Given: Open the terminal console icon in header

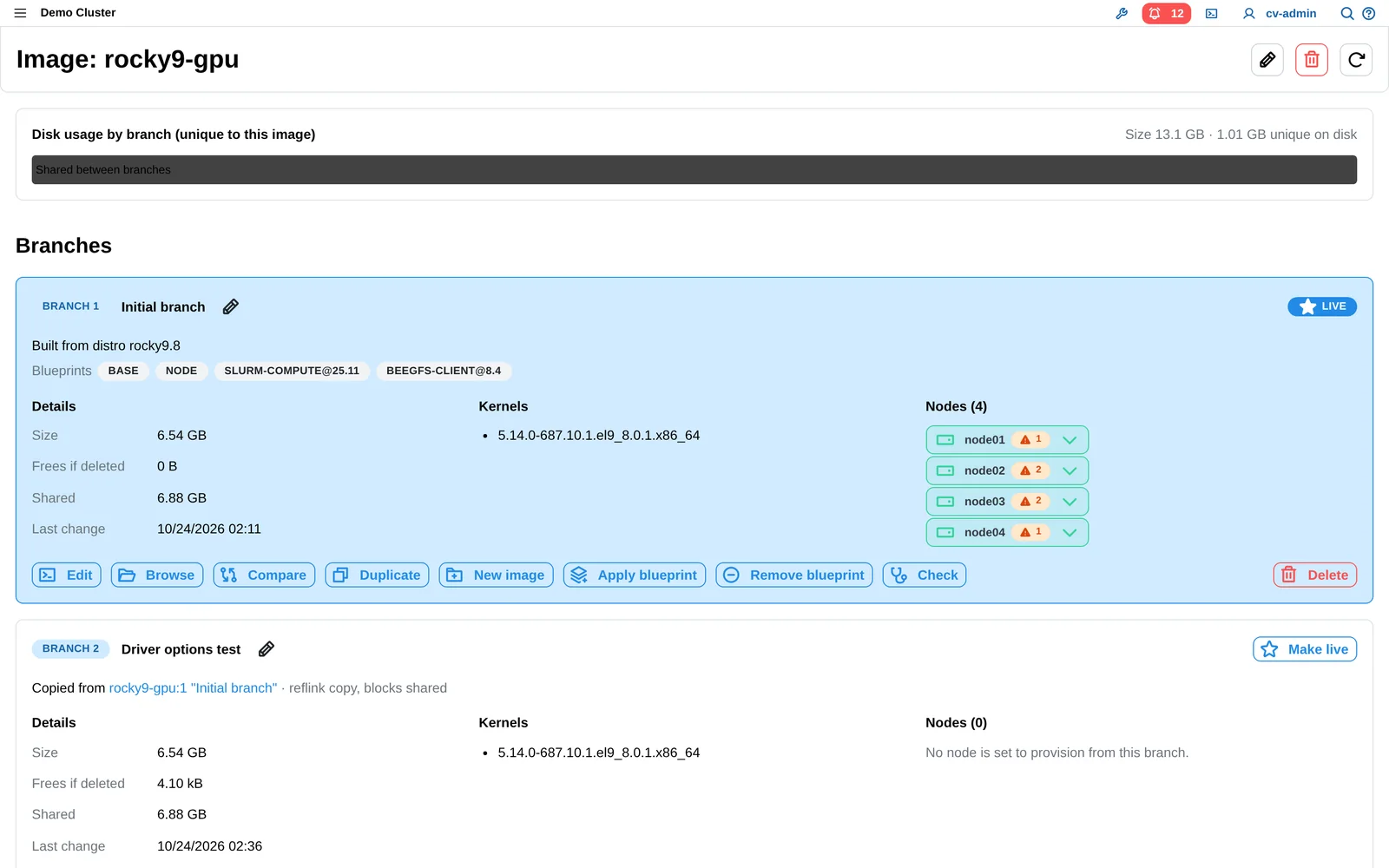Looking at the screenshot, I should [x=1212, y=14].
